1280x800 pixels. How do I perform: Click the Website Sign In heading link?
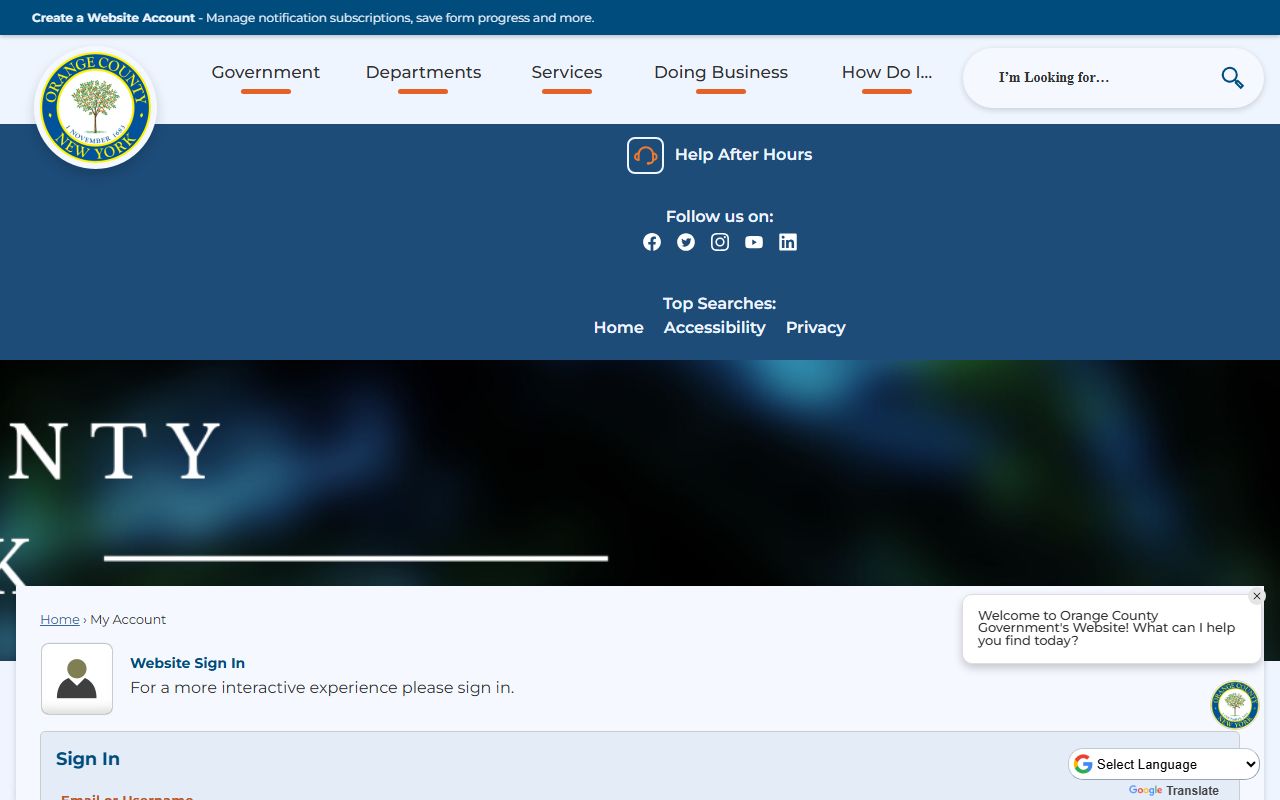187,663
